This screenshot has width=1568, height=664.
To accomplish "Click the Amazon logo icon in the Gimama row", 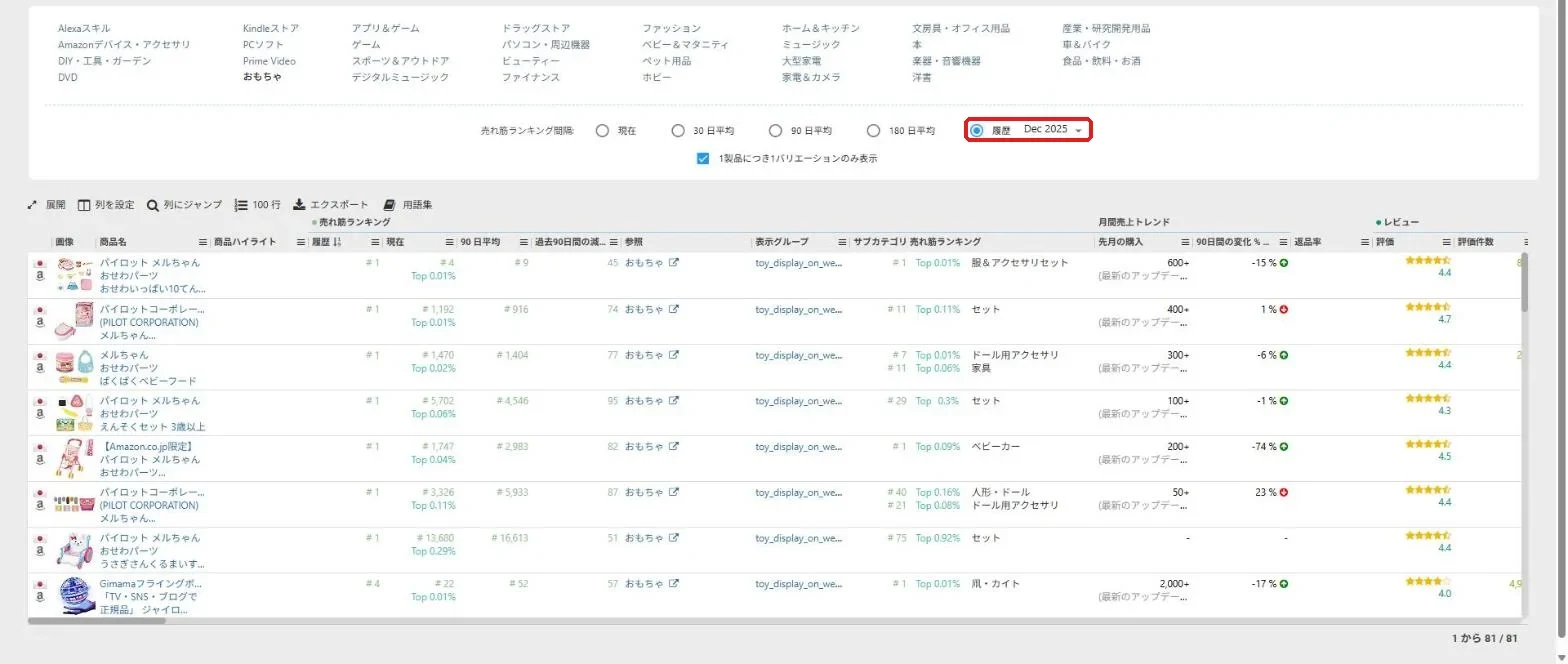I will (41, 597).
